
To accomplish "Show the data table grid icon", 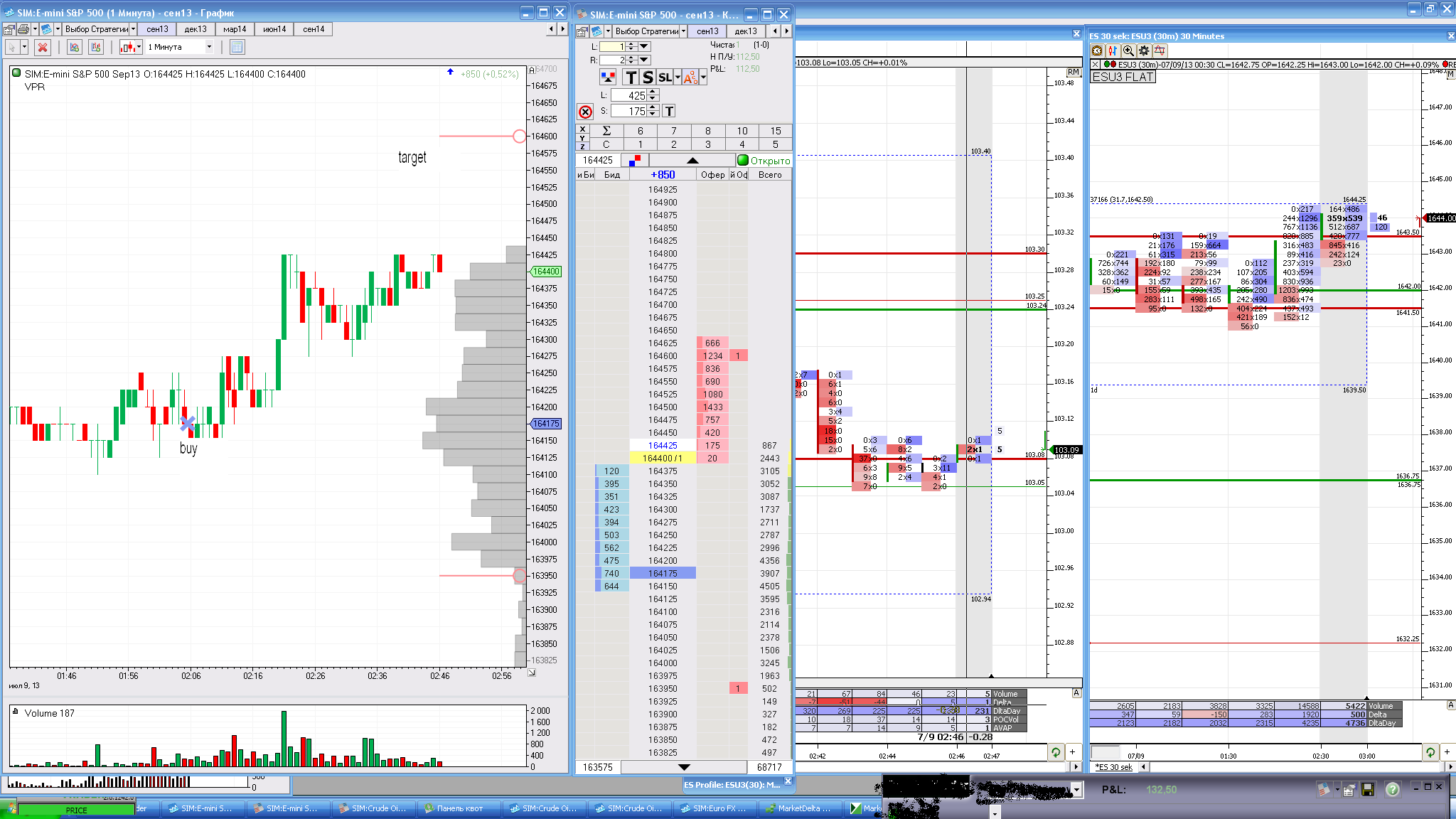I will 237,47.
